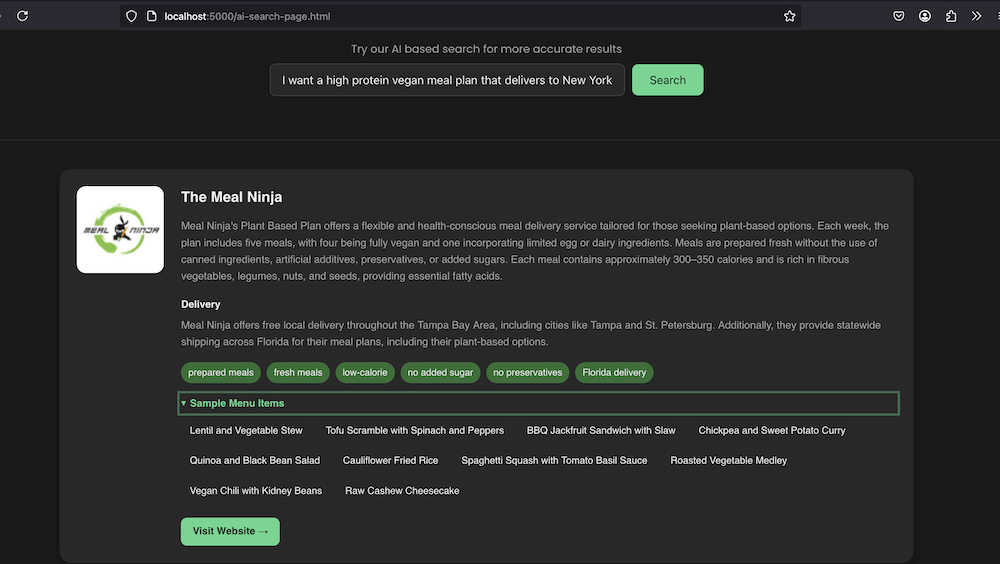This screenshot has height=564, width=1000.
Task: Click Chickpea and Sweet Potato Curry
Action: click(x=772, y=431)
